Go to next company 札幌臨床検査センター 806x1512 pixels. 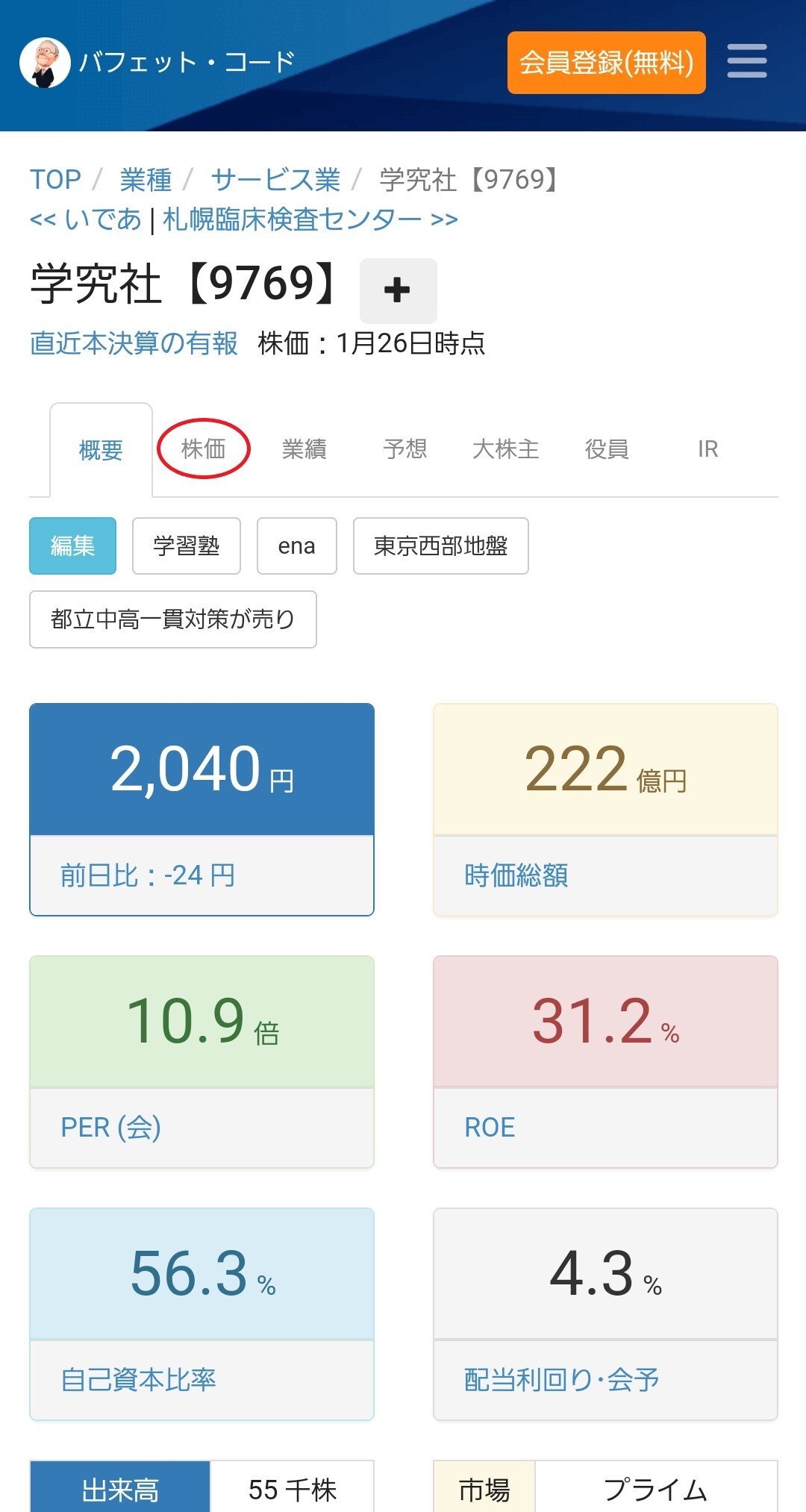310,219
